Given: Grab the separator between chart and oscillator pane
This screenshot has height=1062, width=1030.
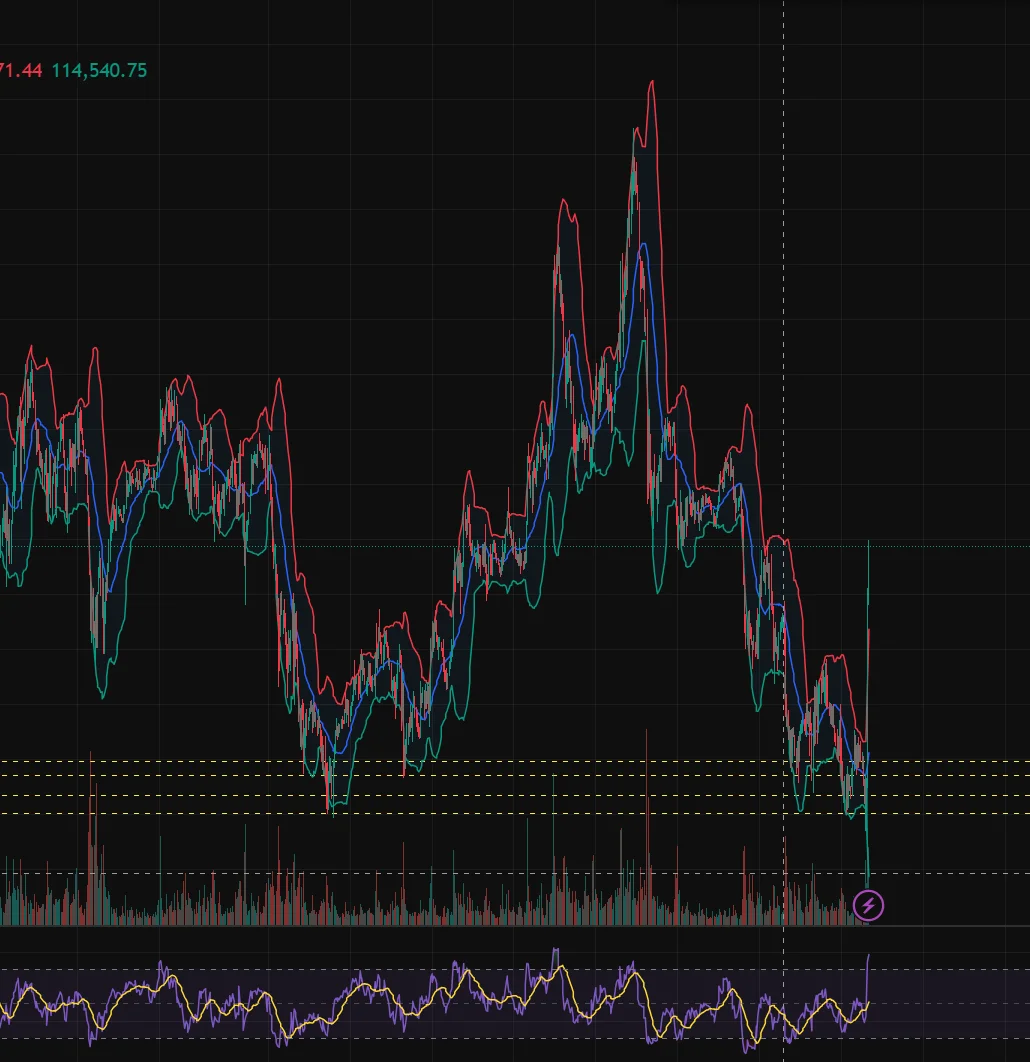Looking at the screenshot, I should [x=500, y=927].
